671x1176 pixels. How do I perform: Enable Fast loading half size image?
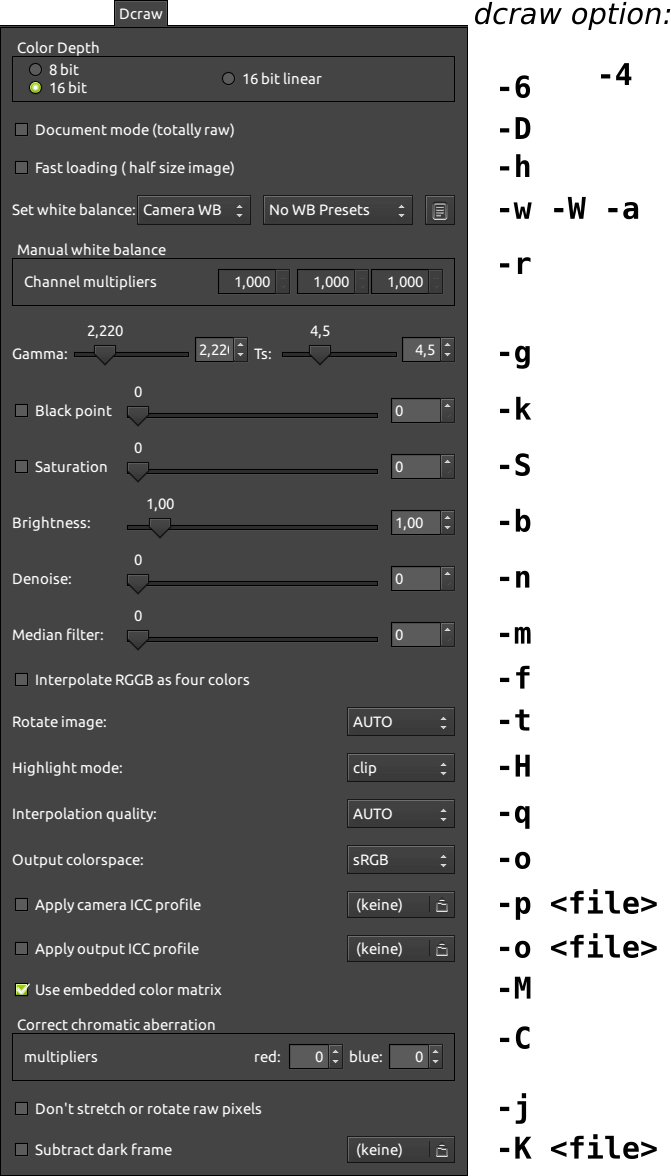pos(22,168)
